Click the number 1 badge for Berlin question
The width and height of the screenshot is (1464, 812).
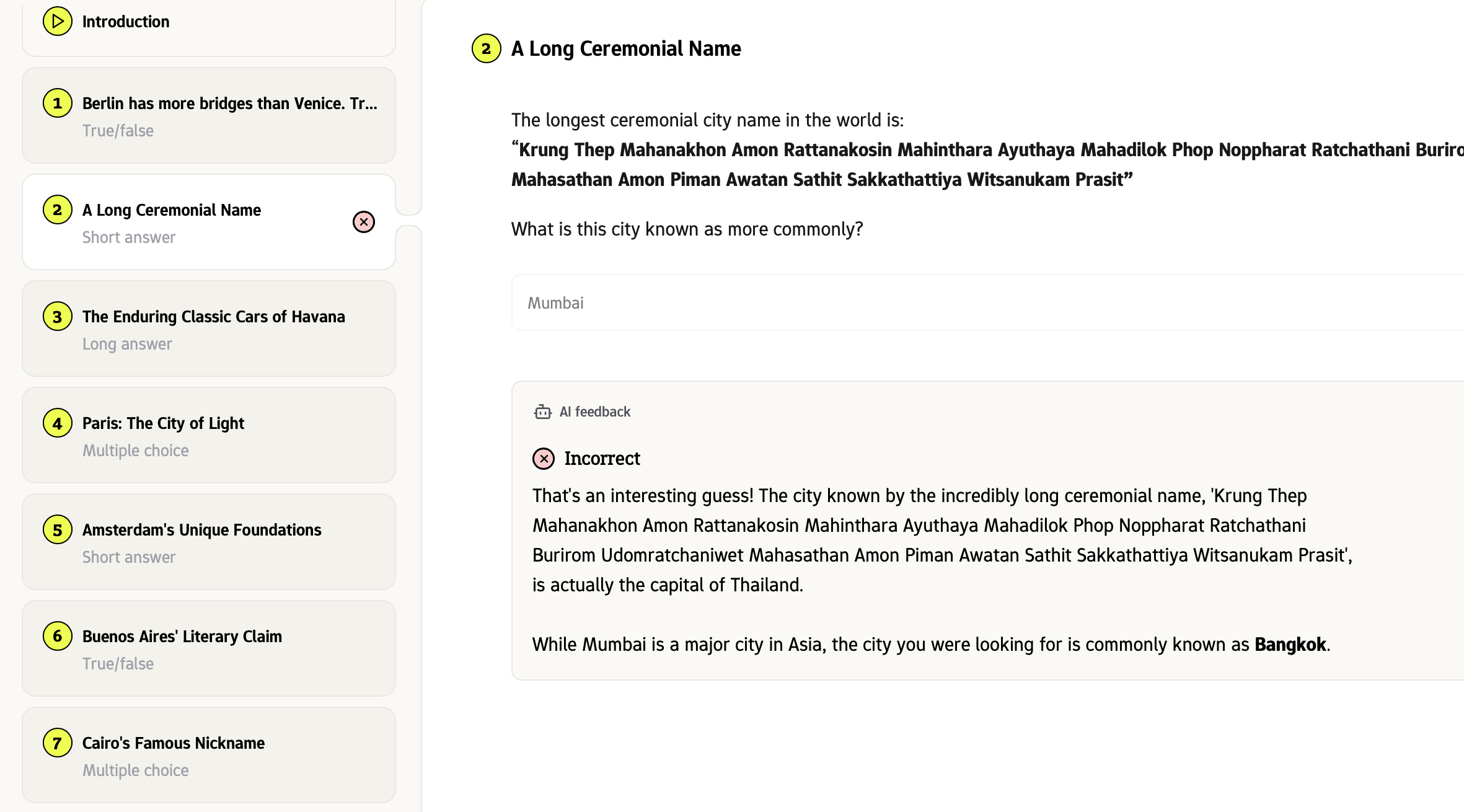[58, 104]
